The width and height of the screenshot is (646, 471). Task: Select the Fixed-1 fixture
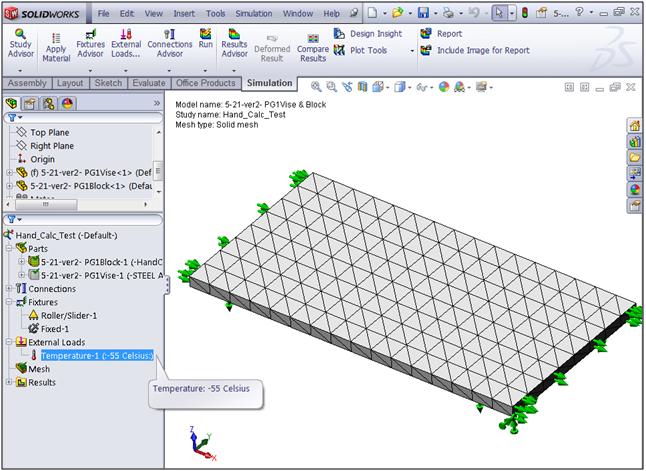click(x=48, y=329)
